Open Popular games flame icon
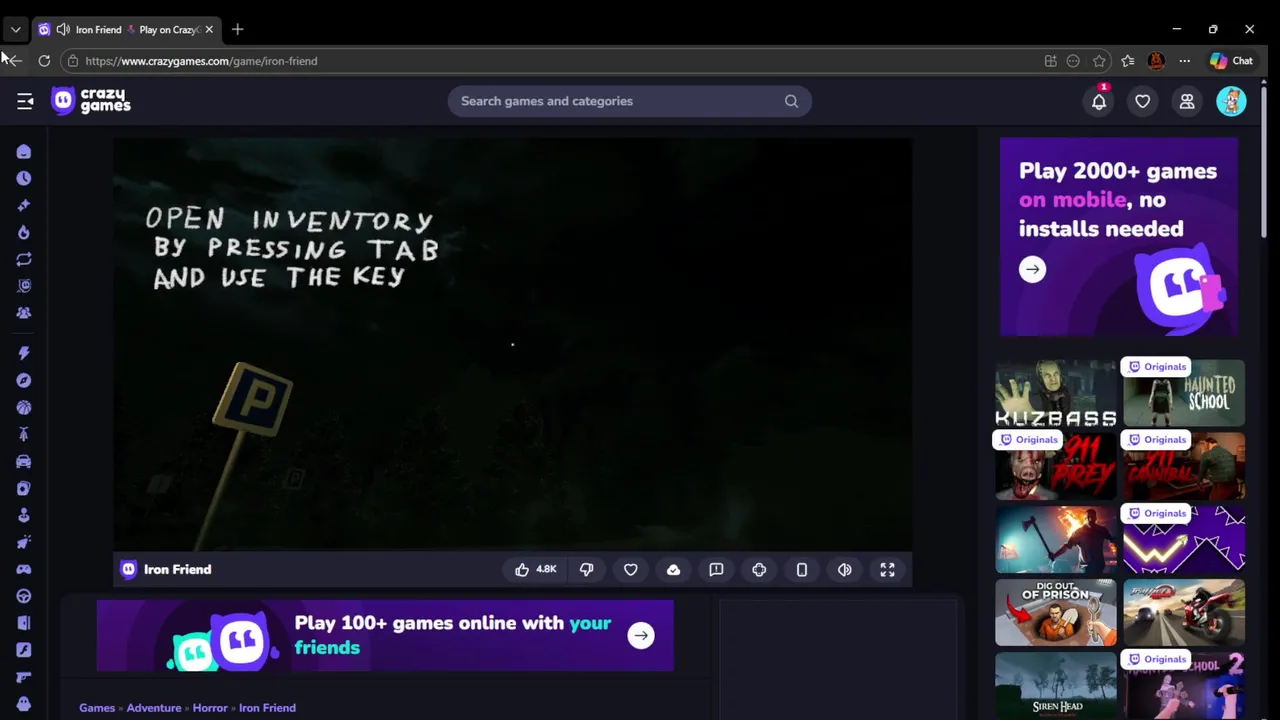This screenshot has height=720, width=1280. coord(24,232)
